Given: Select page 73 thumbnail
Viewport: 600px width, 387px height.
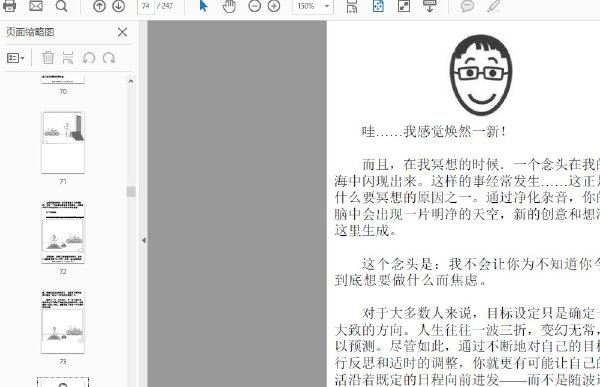Looking at the screenshot, I should [x=63, y=322].
